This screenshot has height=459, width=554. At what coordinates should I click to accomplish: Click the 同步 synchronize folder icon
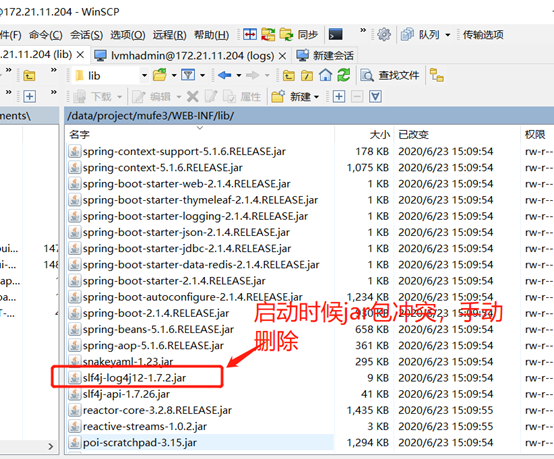(x=287, y=34)
